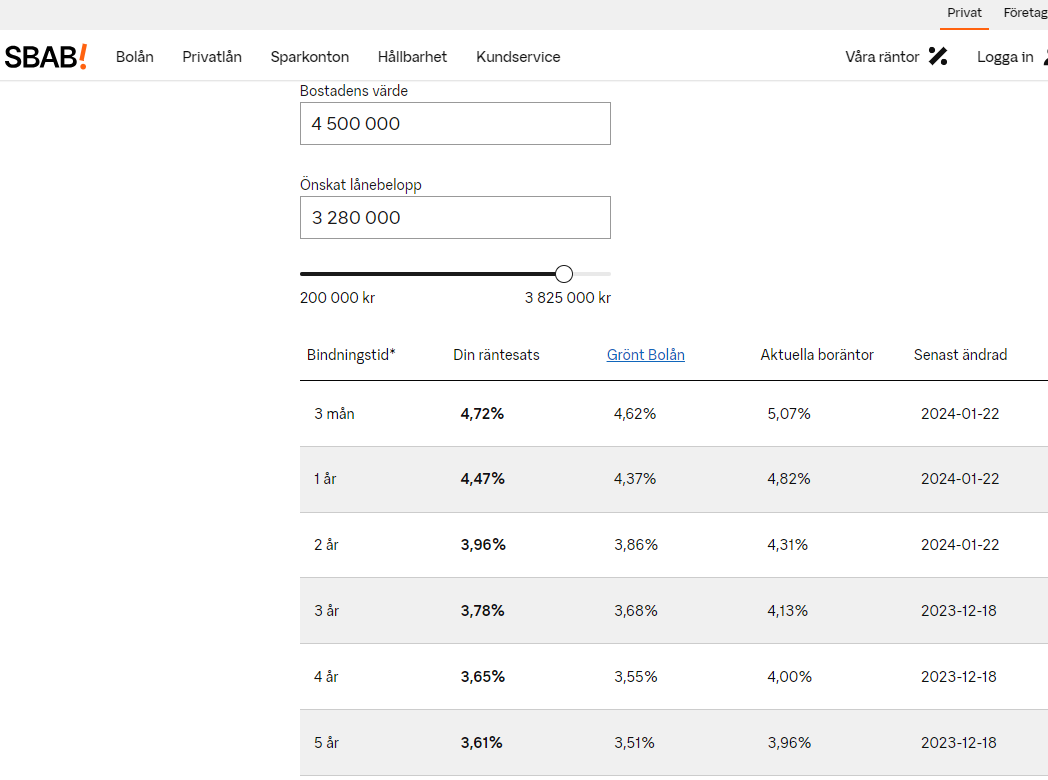Click Logga in

click(x=1005, y=57)
